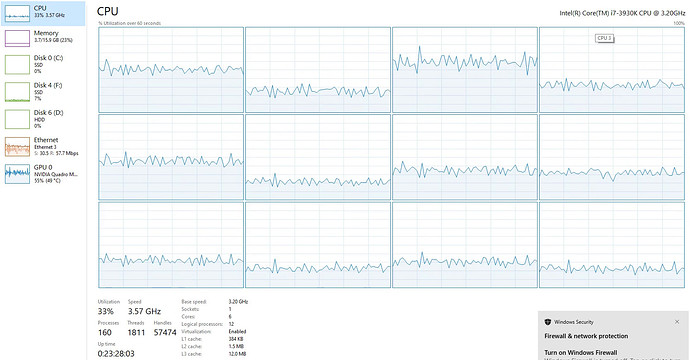Click '% Utilization over 60 seconds' label
This screenshot has height=360, width=690.
tap(129, 23)
